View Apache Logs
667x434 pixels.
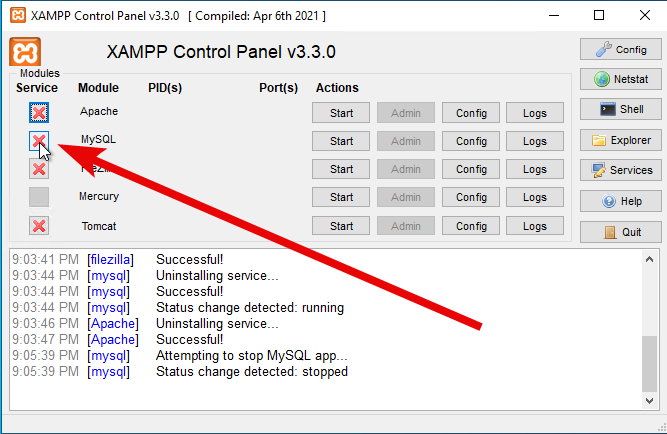[535, 113]
